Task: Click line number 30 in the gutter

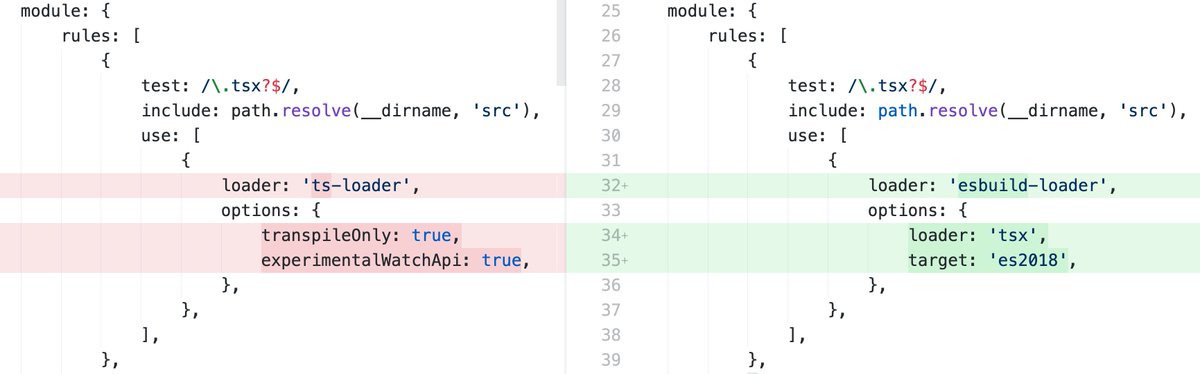Action: (612, 136)
